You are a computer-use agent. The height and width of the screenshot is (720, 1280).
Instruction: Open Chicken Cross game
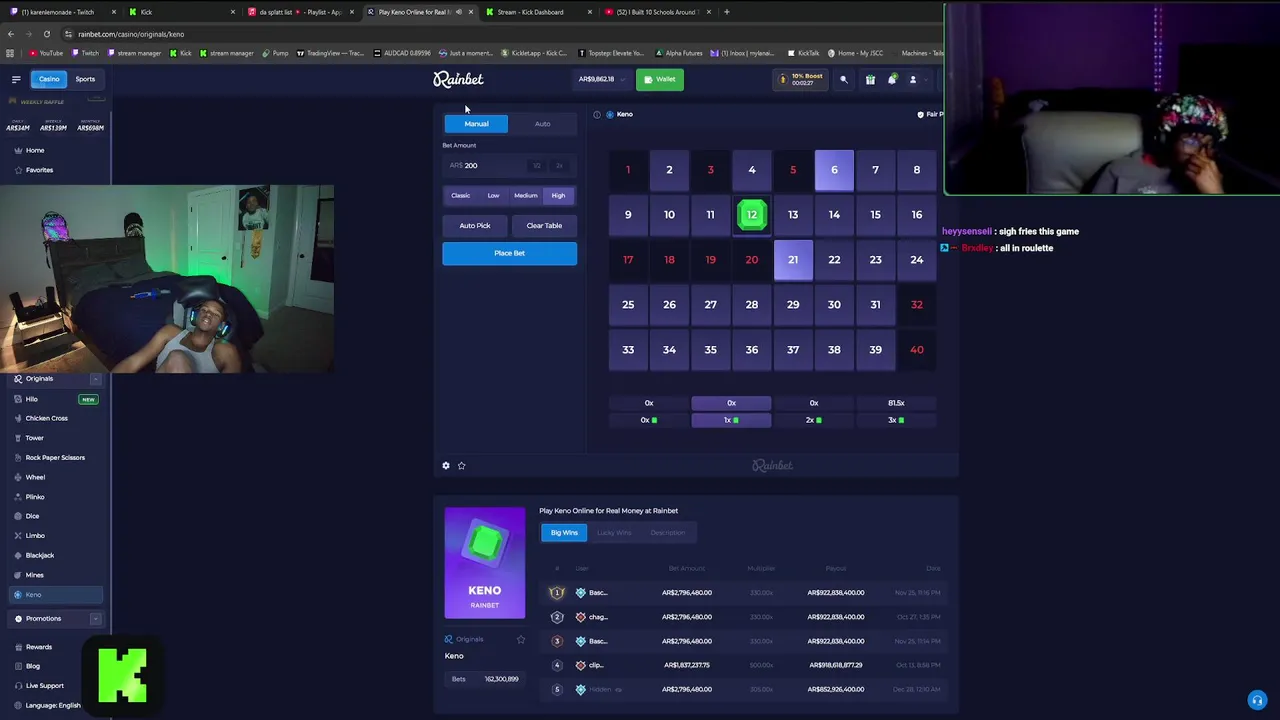57,418
